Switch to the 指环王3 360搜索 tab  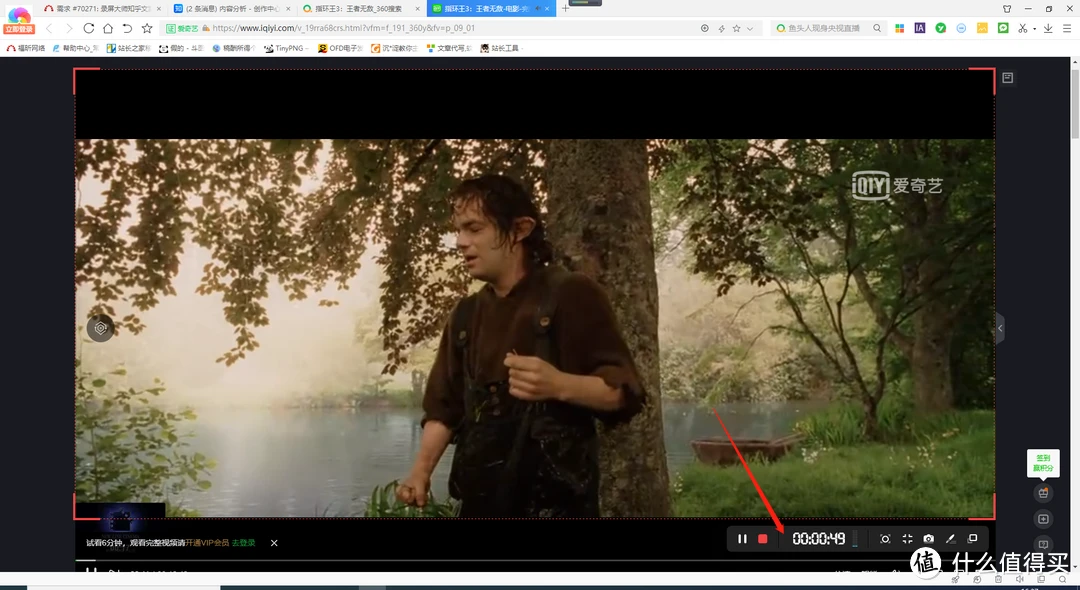pos(362,8)
